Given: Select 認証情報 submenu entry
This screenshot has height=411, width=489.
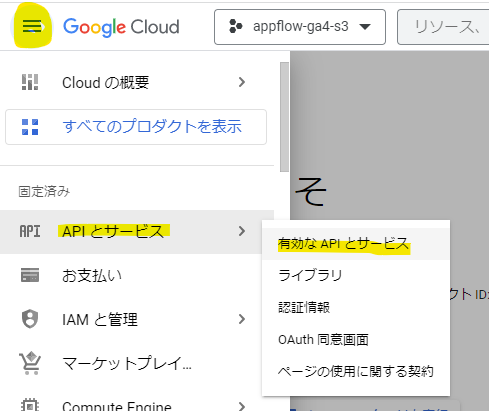Looking at the screenshot, I should point(356,308).
